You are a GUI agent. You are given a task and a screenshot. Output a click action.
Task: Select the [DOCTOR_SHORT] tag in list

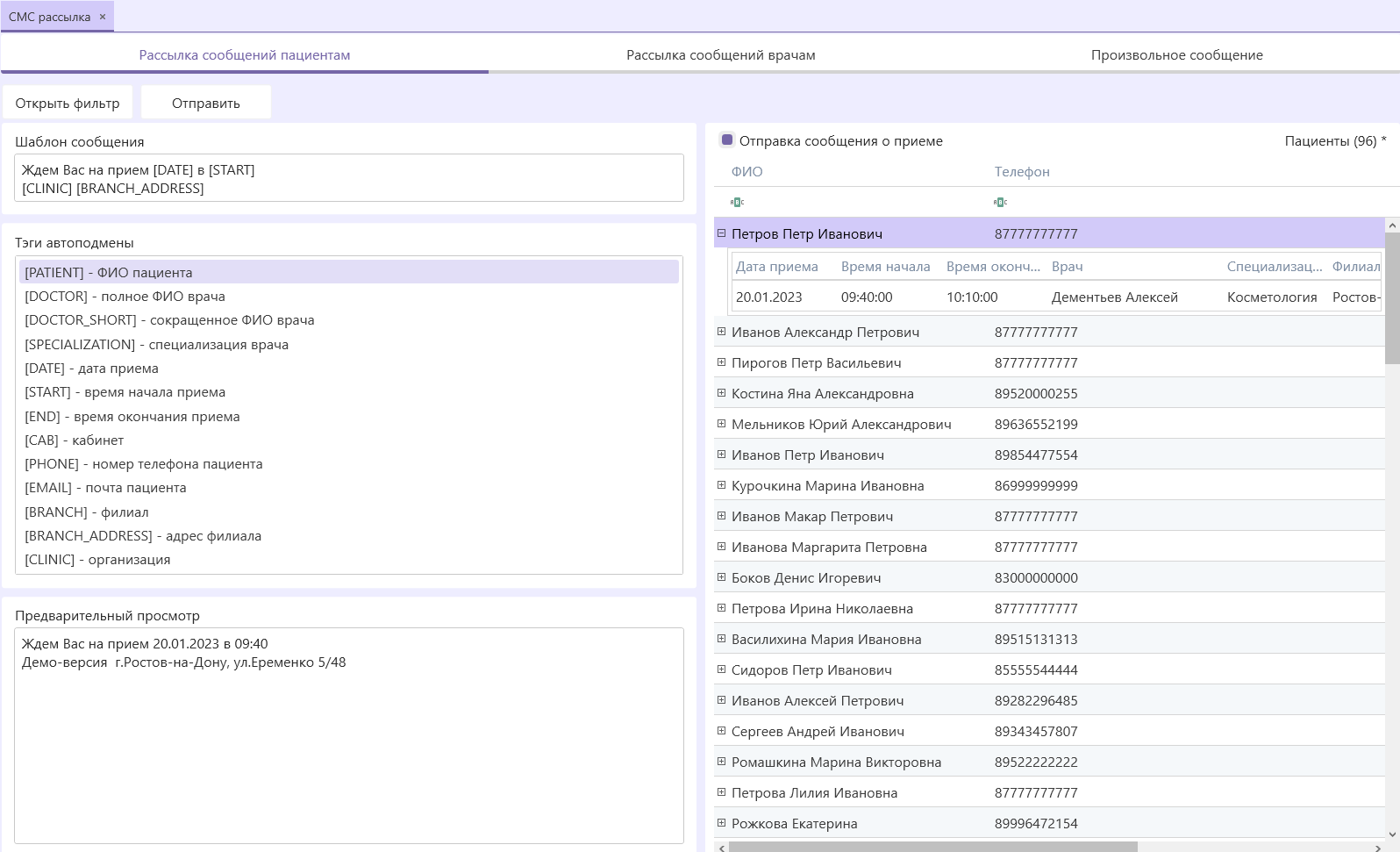[349, 320]
